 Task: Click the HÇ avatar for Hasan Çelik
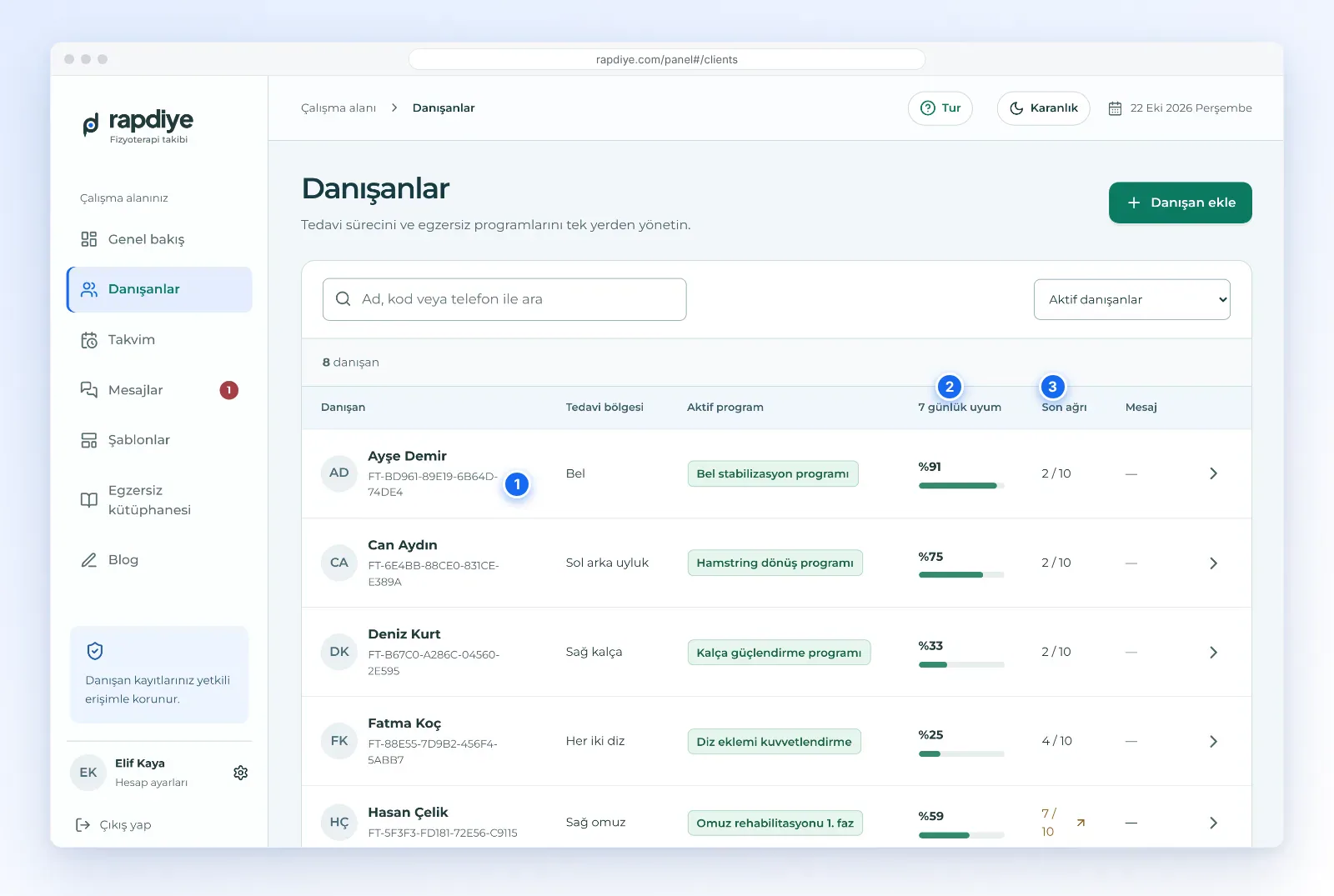(339, 822)
